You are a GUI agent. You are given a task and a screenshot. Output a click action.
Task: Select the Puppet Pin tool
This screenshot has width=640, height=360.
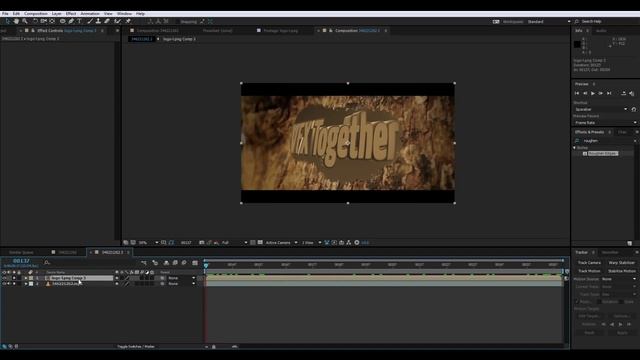[x=128, y=21]
